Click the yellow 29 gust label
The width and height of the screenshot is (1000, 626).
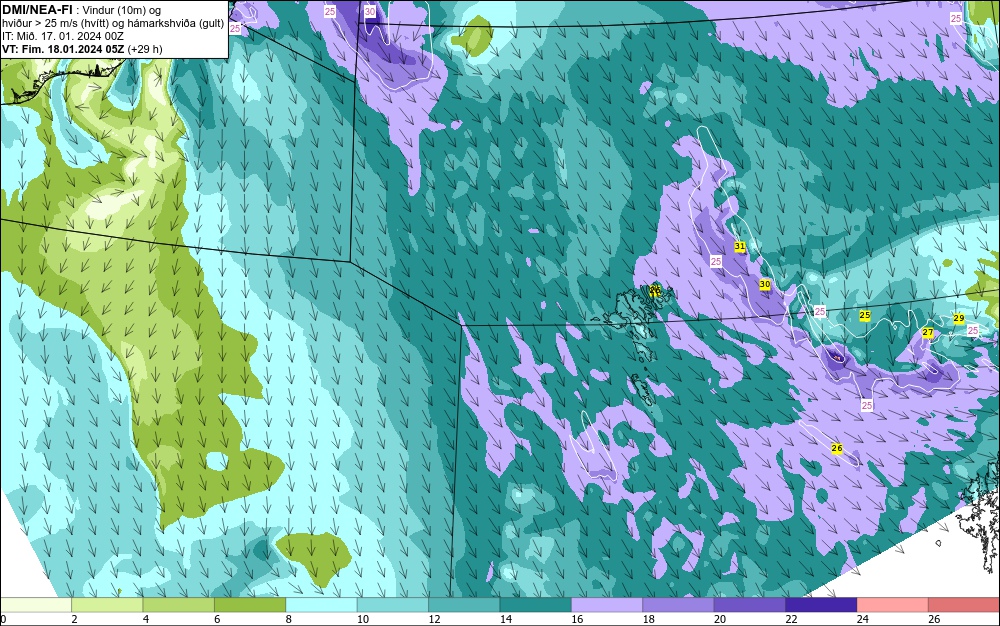click(959, 318)
